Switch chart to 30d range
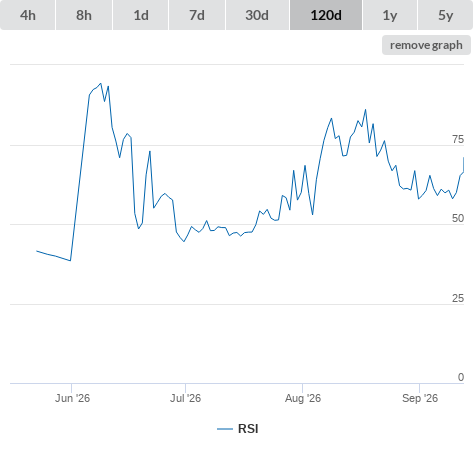474x455 pixels. 257,15
